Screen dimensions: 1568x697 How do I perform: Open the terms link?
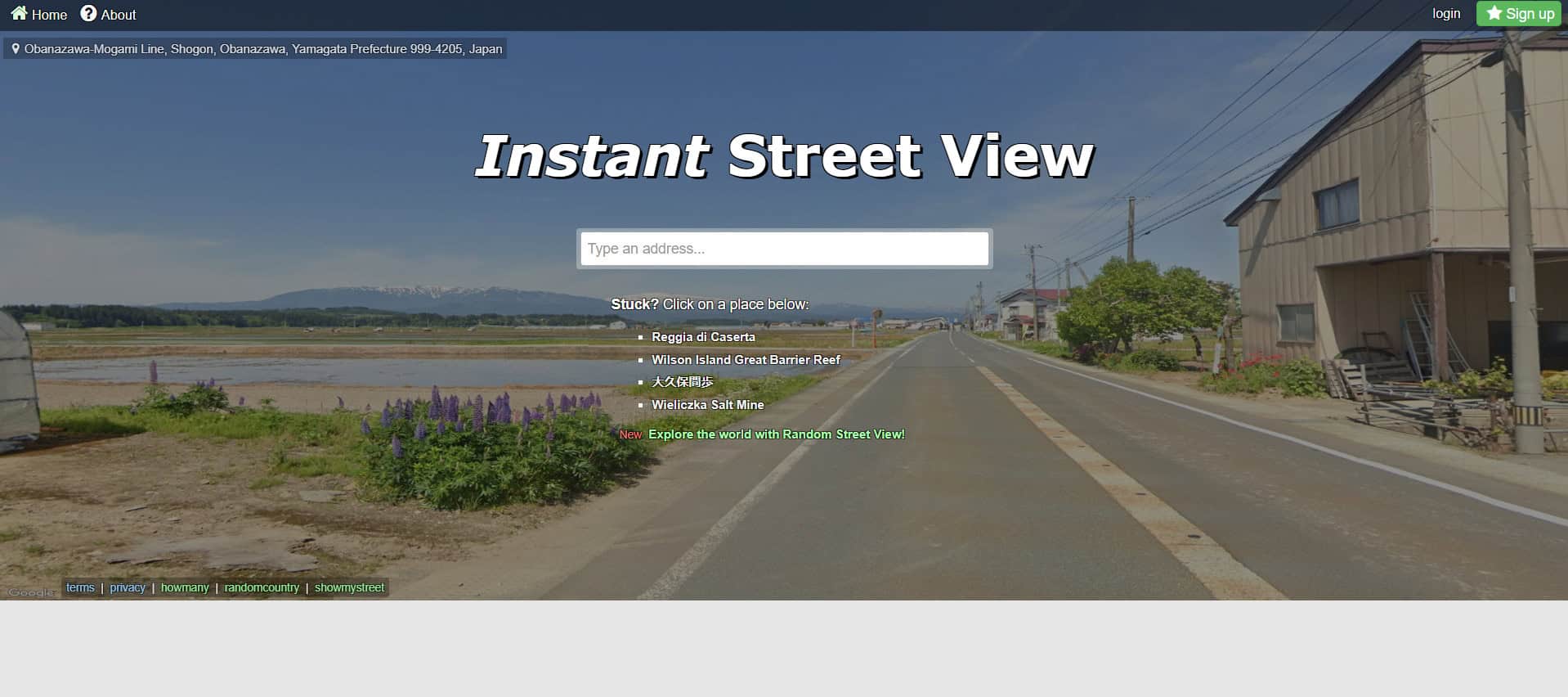click(x=80, y=587)
